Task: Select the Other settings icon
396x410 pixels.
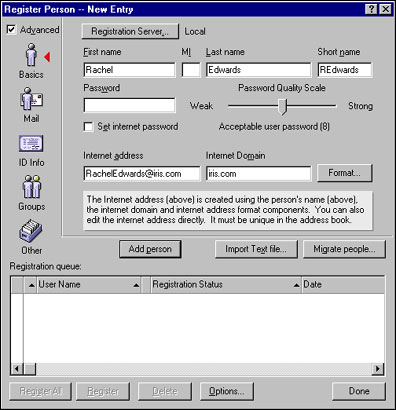Action: pyautogui.click(x=31, y=231)
